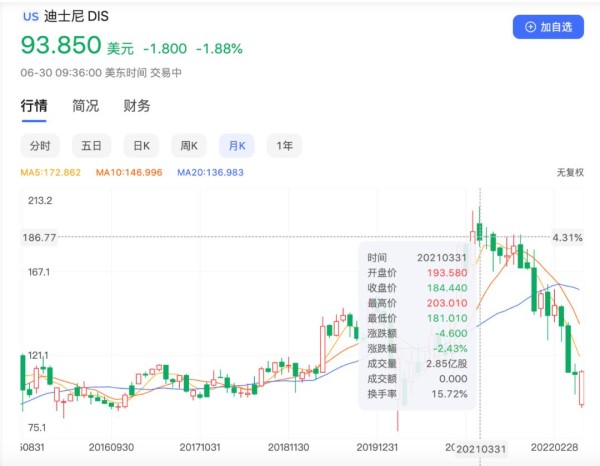
Task: Click the x-axis date 20171031
Action: tap(200, 447)
